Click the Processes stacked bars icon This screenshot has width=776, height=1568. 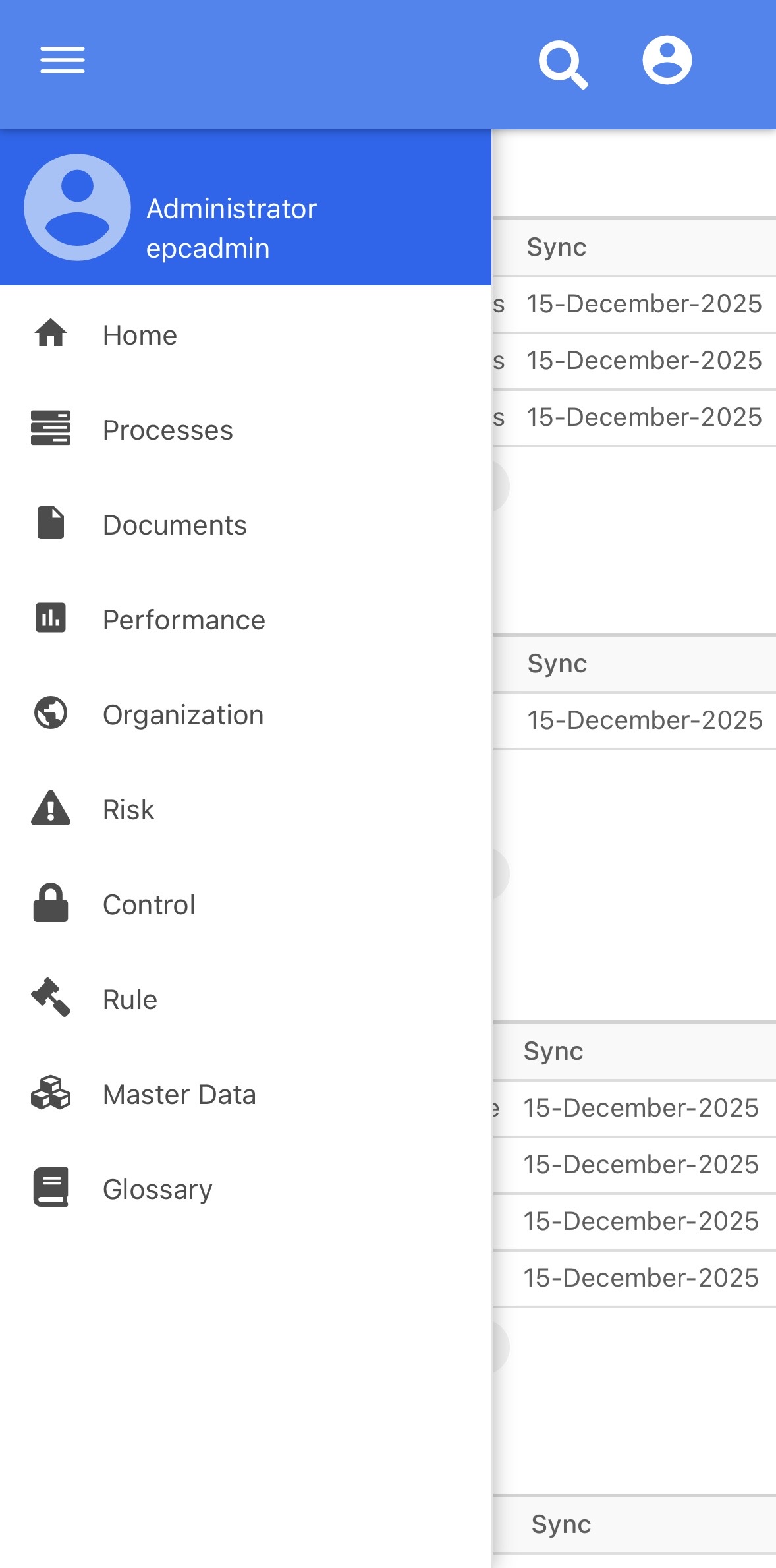coord(51,428)
